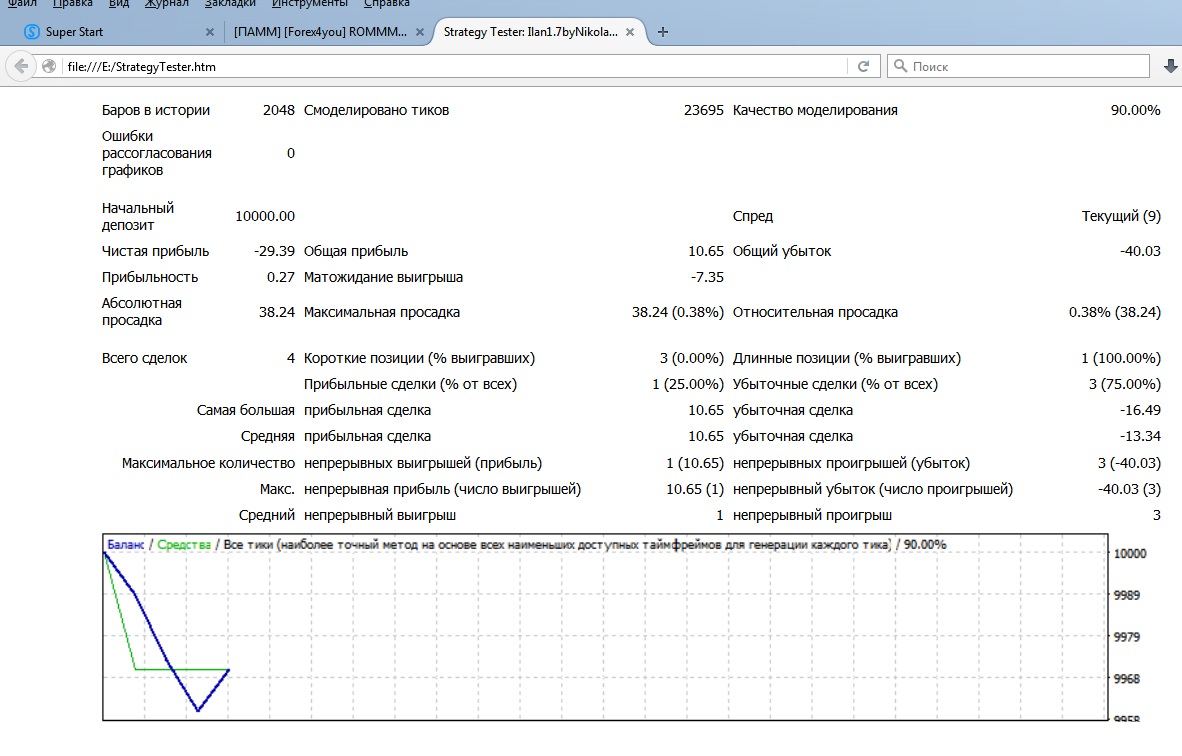Click 'Матожидание выигрыша' label
The width and height of the screenshot is (1182, 756).
pyautogui.click(x=383, y=277)
